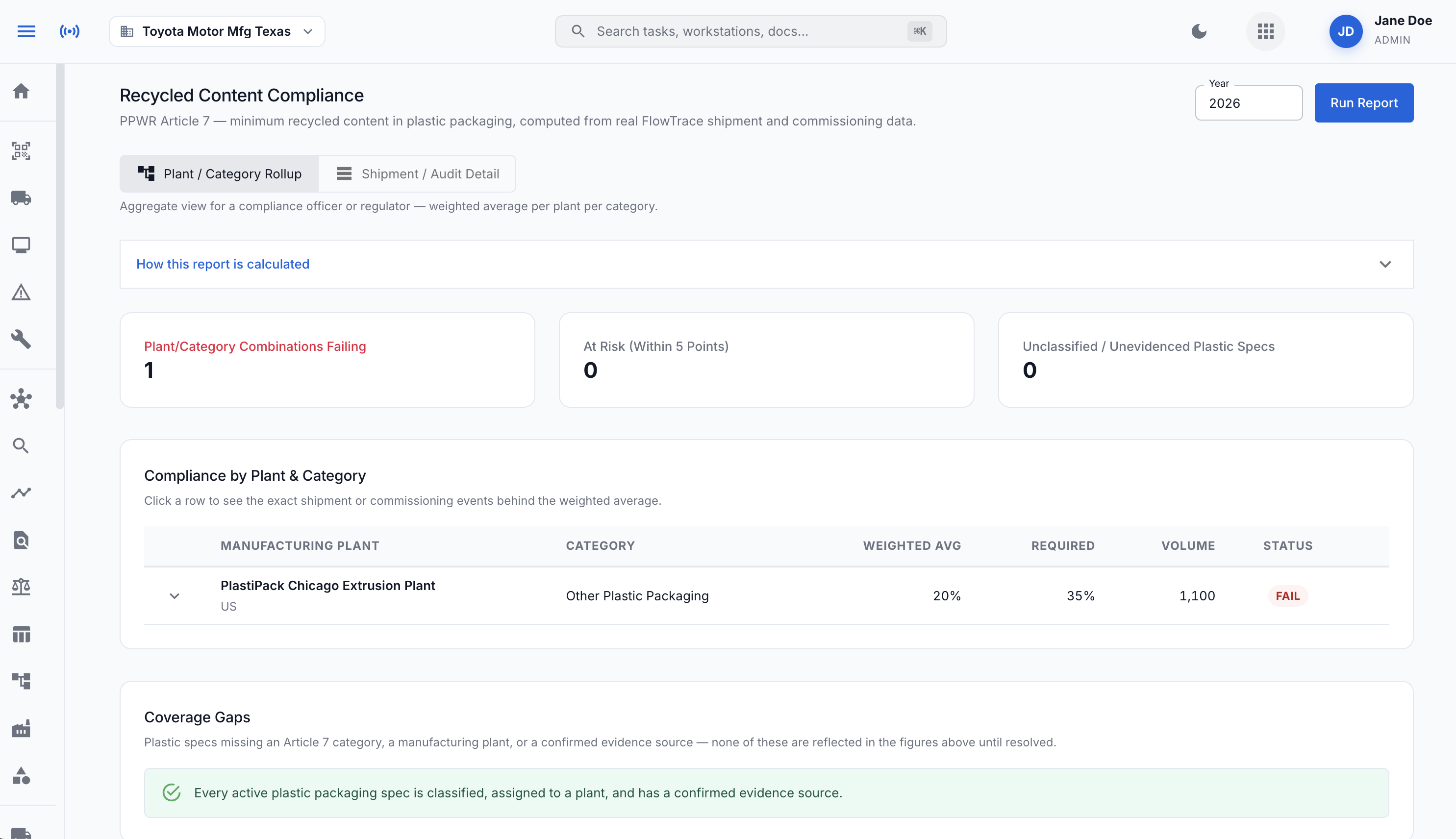Click the STATUS column header
The width and height of the screenshot is (1456, 839).
[1288, 546]
